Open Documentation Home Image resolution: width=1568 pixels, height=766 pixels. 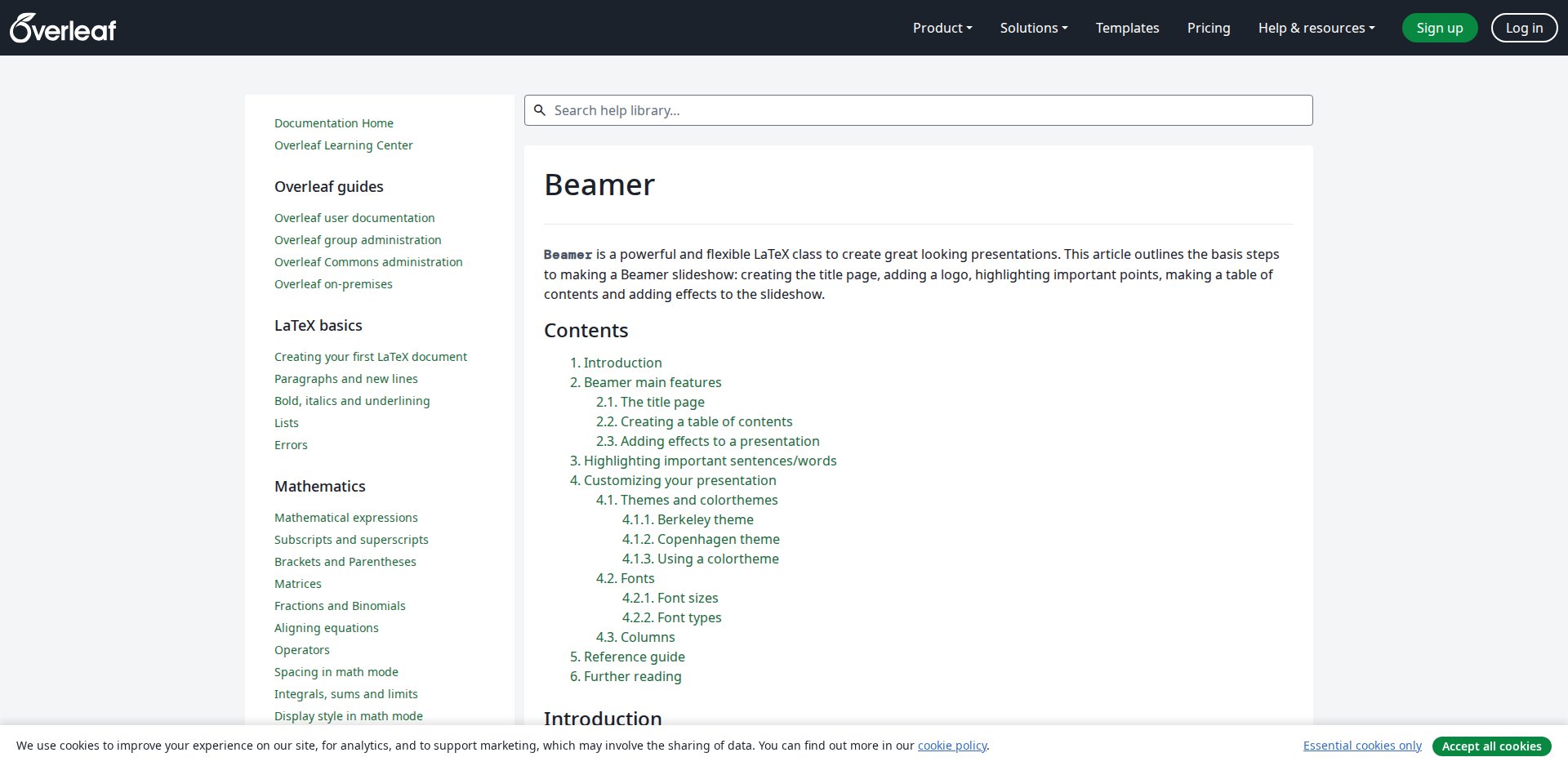coord(334,123)
